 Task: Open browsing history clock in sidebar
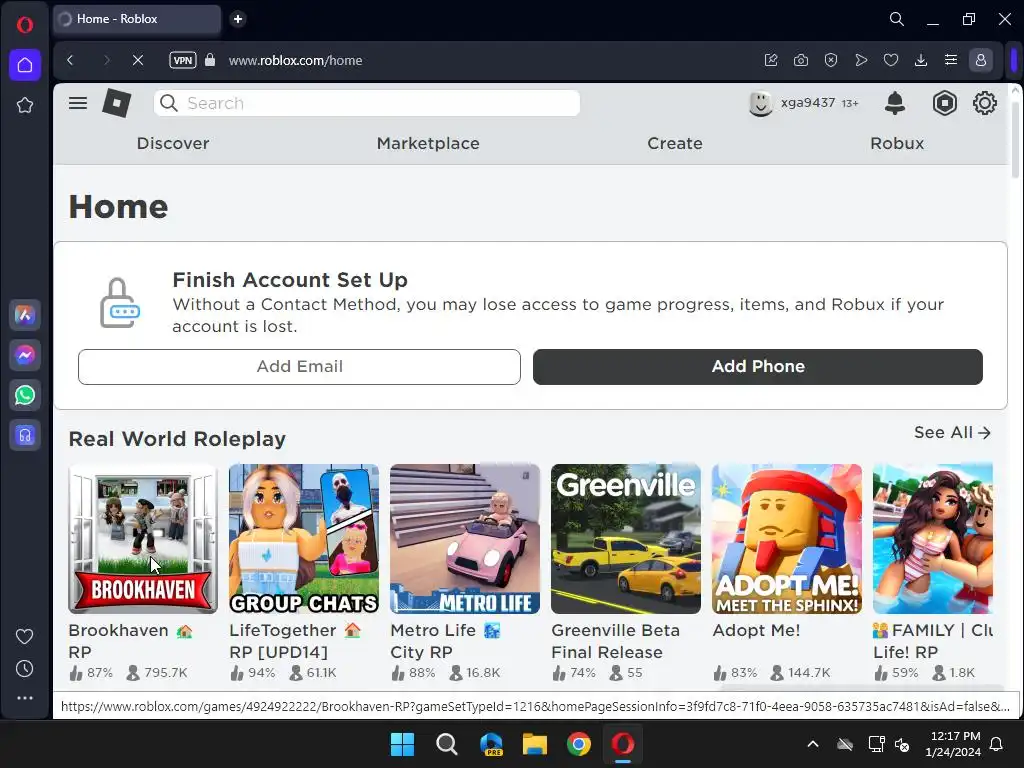[25, 669]
